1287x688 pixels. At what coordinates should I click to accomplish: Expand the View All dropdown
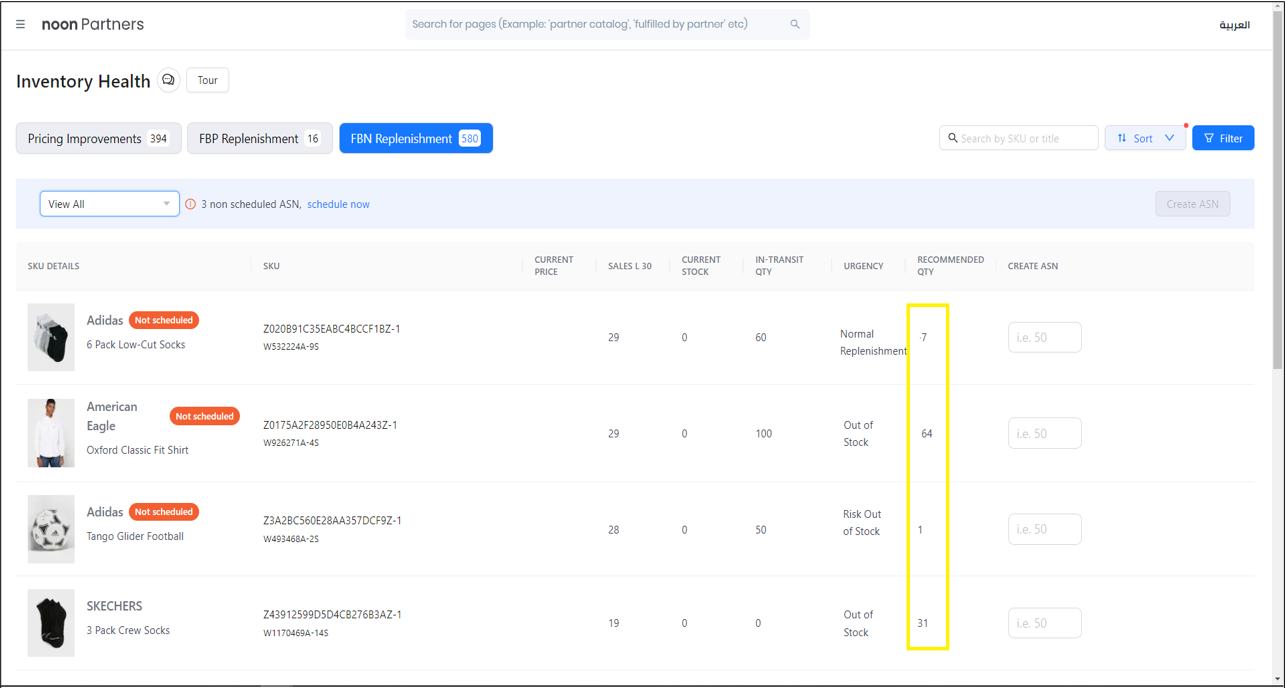pos(109,204)
